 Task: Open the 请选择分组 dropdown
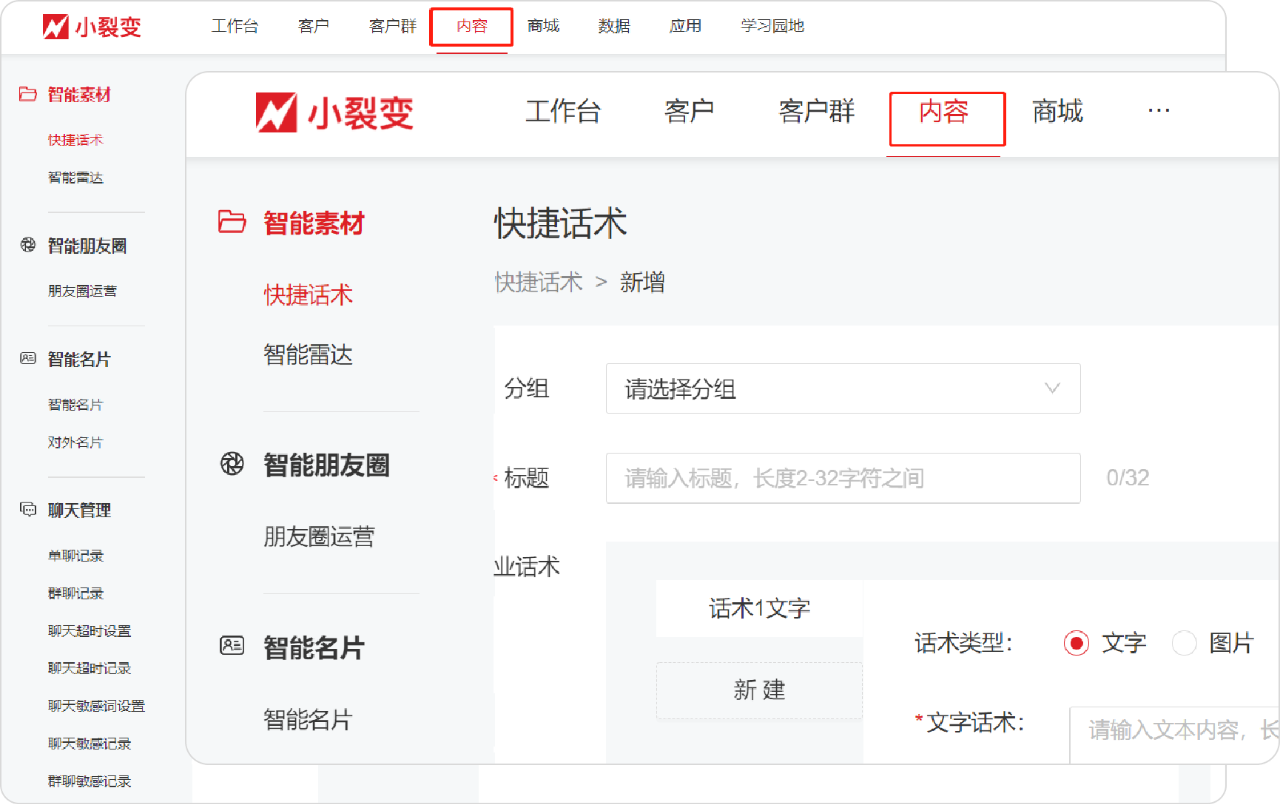coord(842,389)
